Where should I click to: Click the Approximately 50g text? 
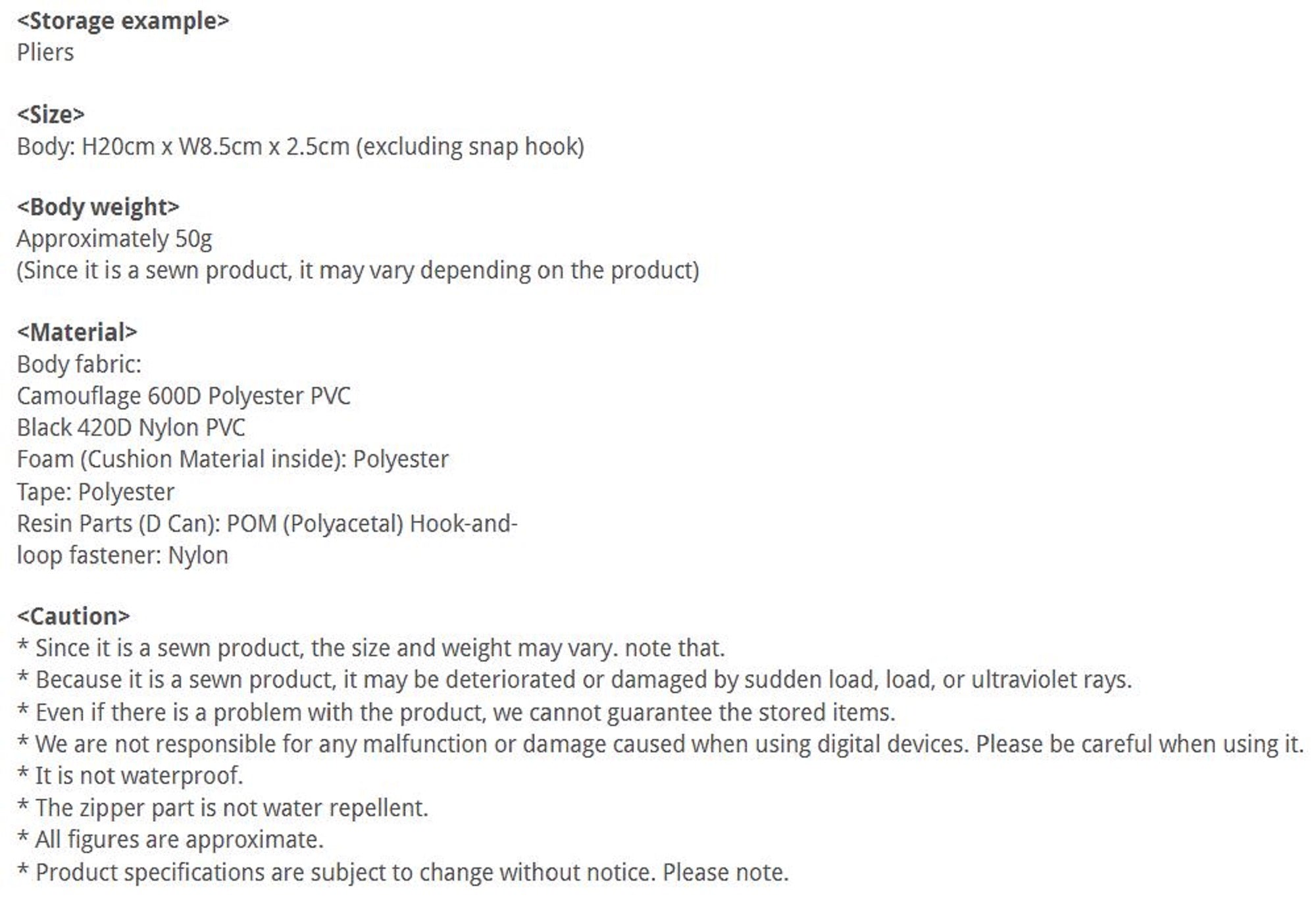(114, 239)
